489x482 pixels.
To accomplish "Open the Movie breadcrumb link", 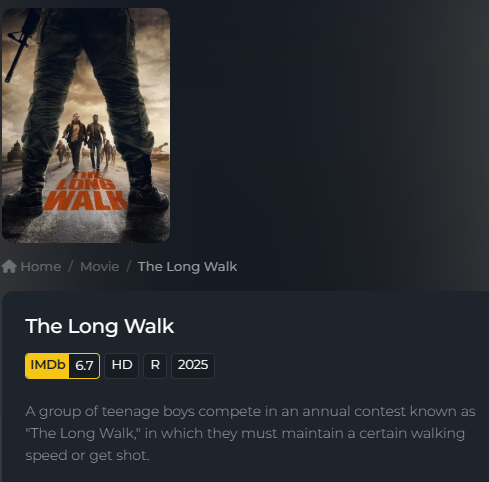I will click(x=99, y=267).
